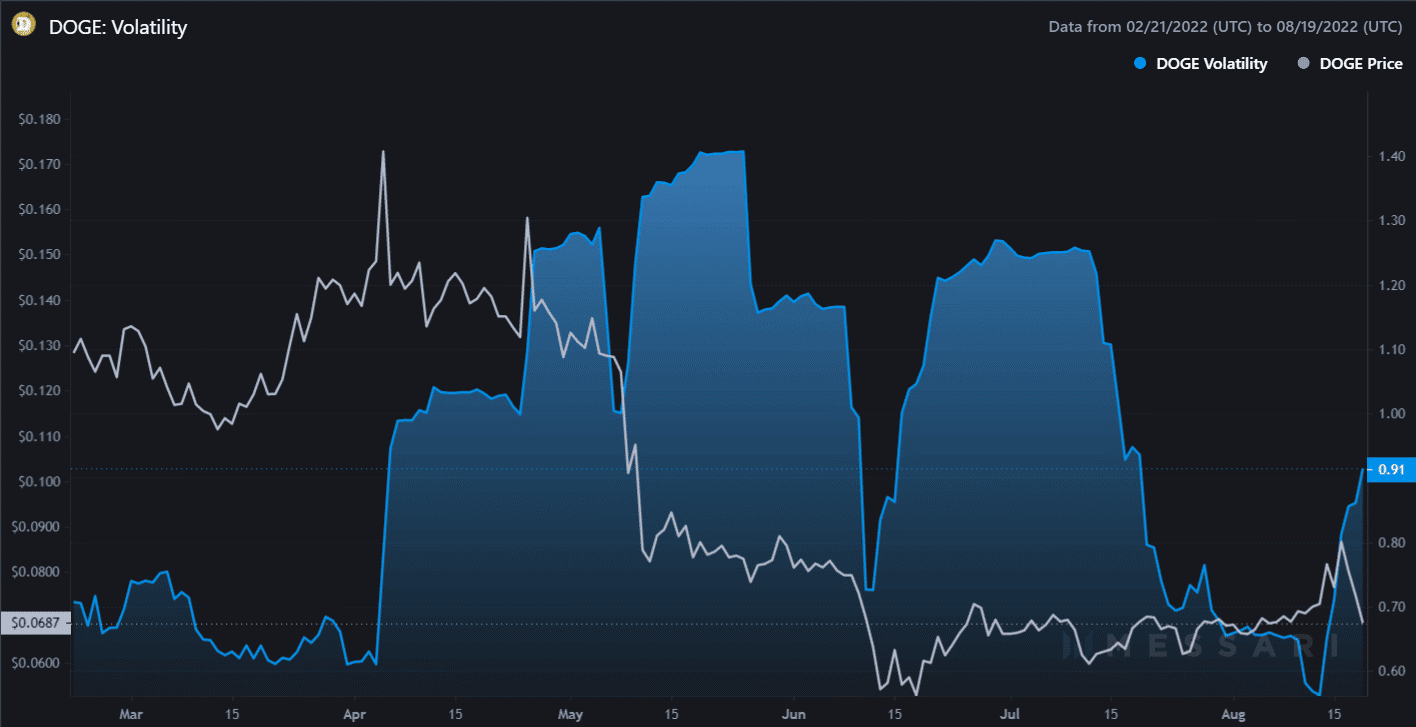Click the Dogecoin logo icon
The image size is (1416, 727).
click(x=23, y=26)
